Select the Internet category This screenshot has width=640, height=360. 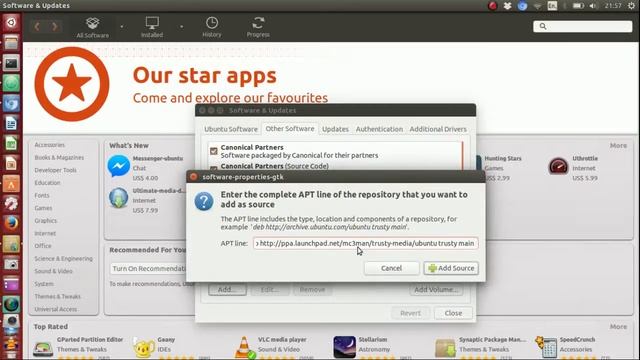45,233
